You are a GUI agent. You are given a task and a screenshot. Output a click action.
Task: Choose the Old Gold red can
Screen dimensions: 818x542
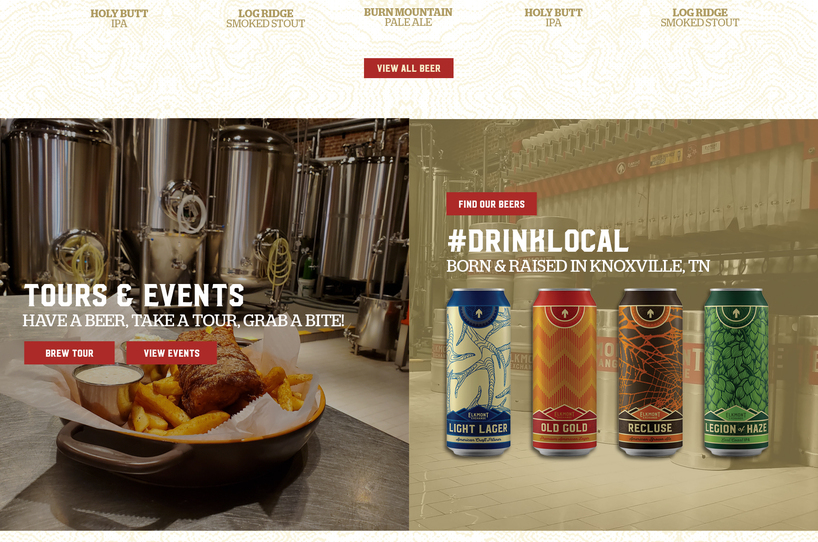[564, 372]
